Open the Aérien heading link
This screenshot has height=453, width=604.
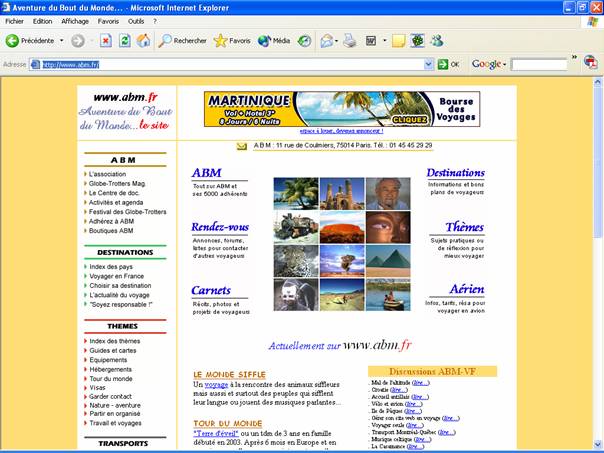pos(466,289)
